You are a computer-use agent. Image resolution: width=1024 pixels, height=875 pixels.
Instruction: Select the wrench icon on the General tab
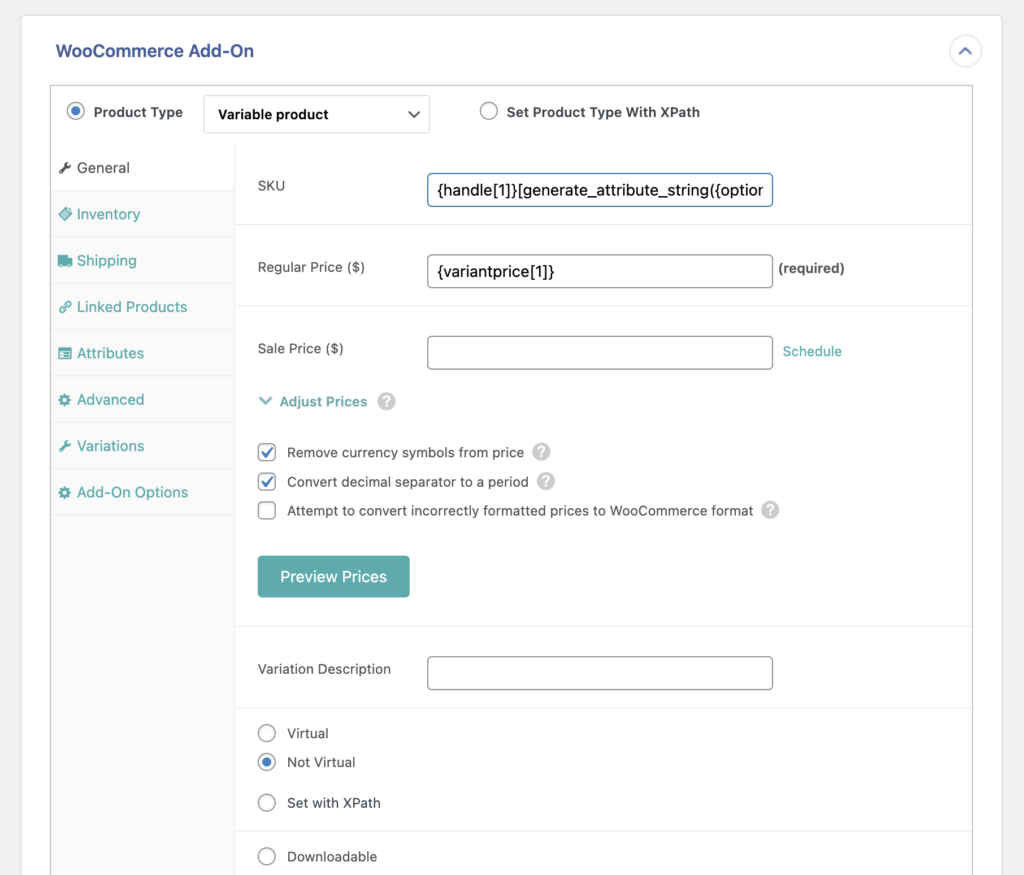coord(66,168)
